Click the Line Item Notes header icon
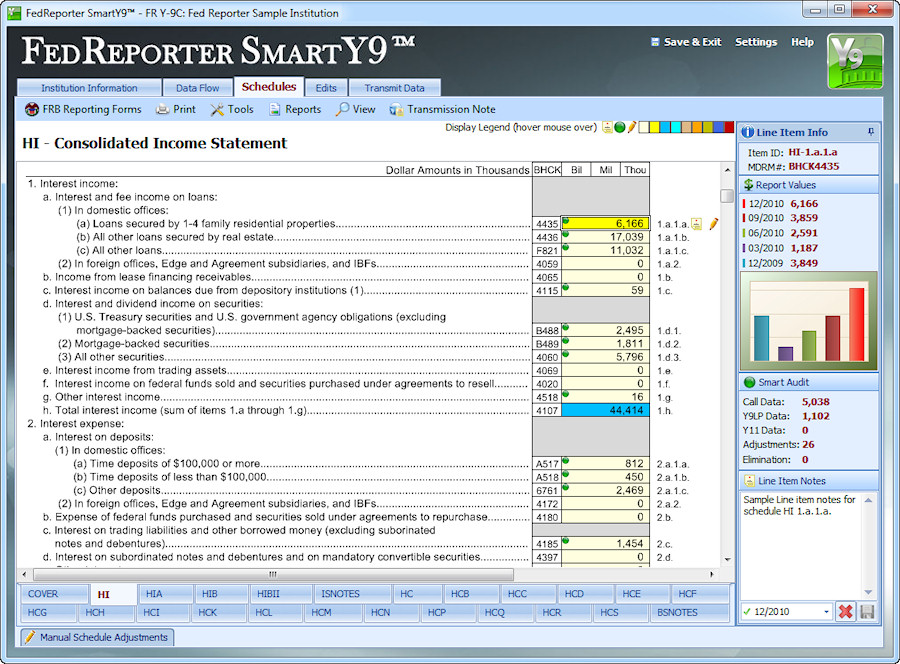Viewport: 900px width, 664px height. [x=749, y=481]
